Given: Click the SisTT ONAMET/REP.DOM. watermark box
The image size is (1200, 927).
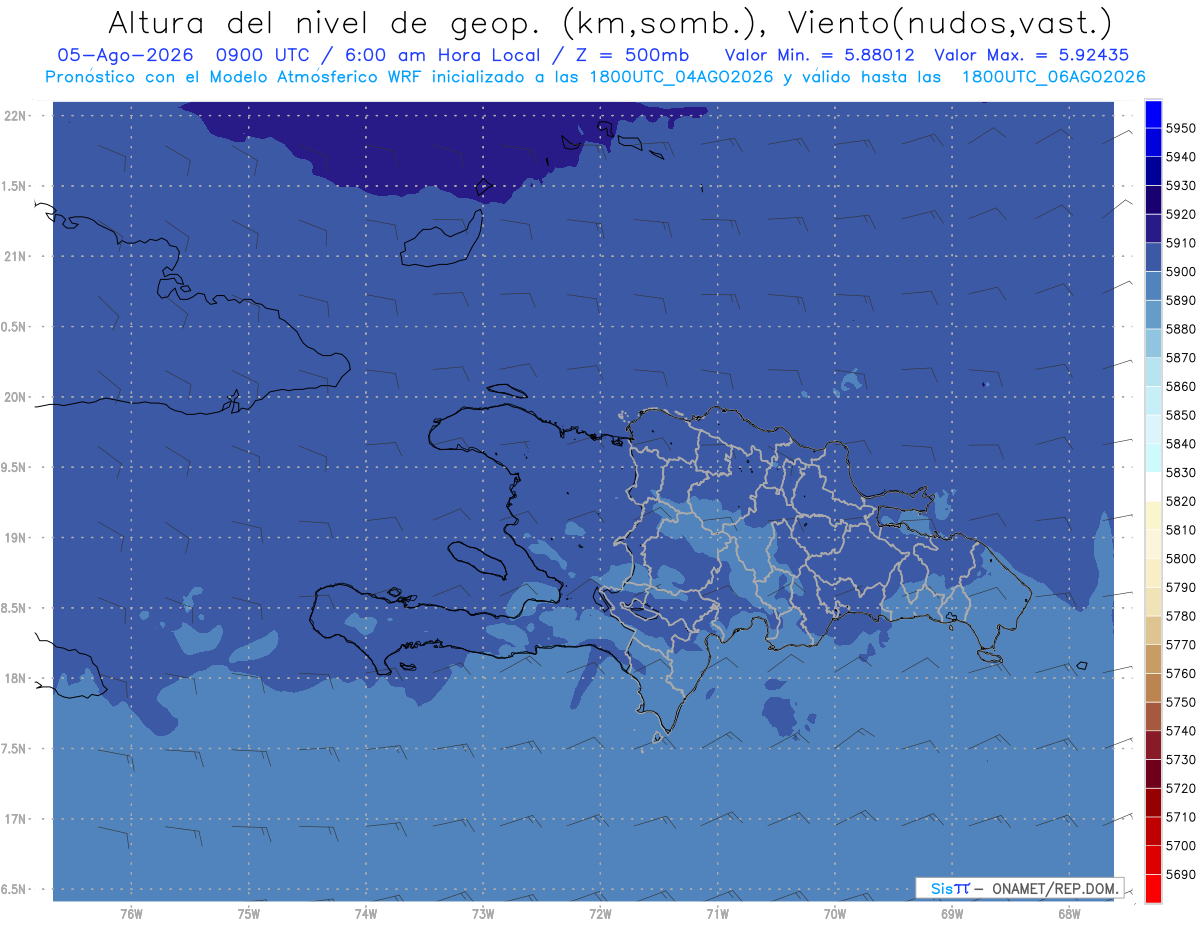Looking at the screenshot, I should pyautogui.click(x=1019, y=888).
